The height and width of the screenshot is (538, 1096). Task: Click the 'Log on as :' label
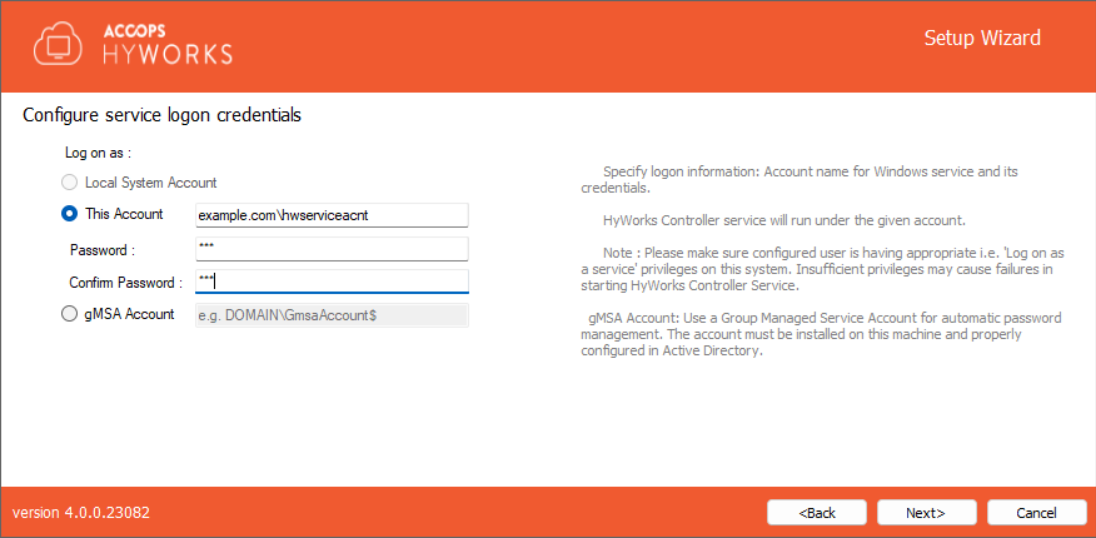click(98, 153)
